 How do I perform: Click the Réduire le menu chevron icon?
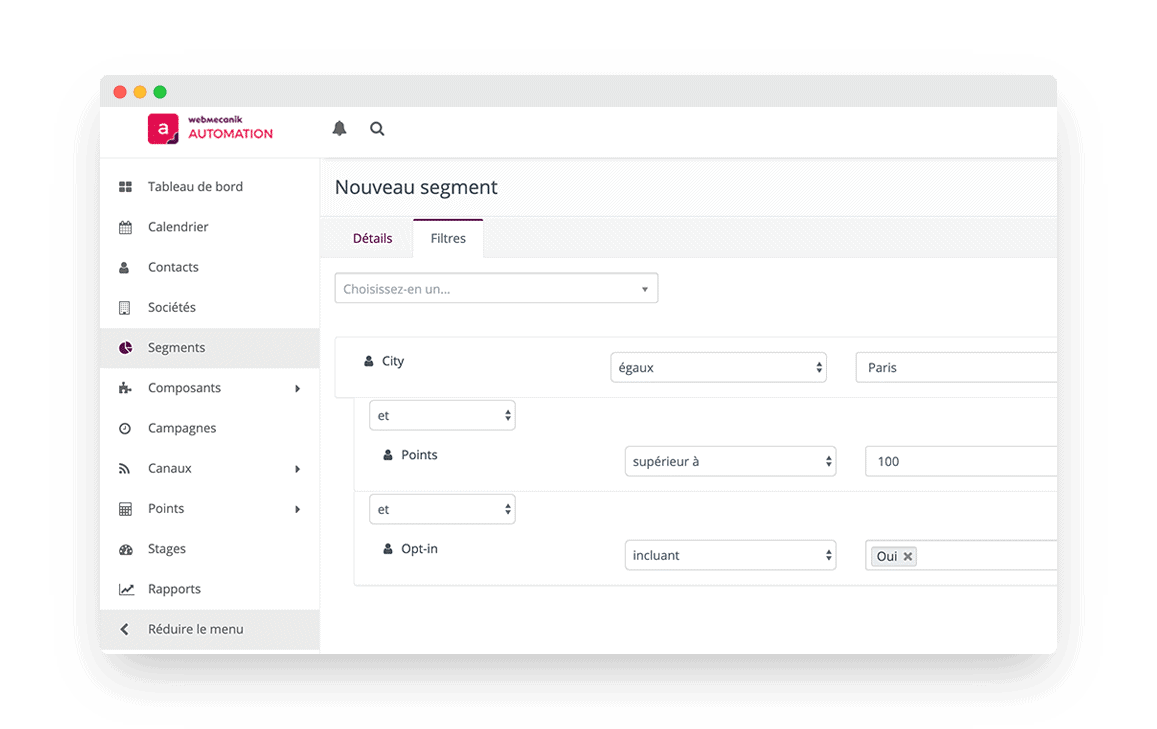click(124, 629)
